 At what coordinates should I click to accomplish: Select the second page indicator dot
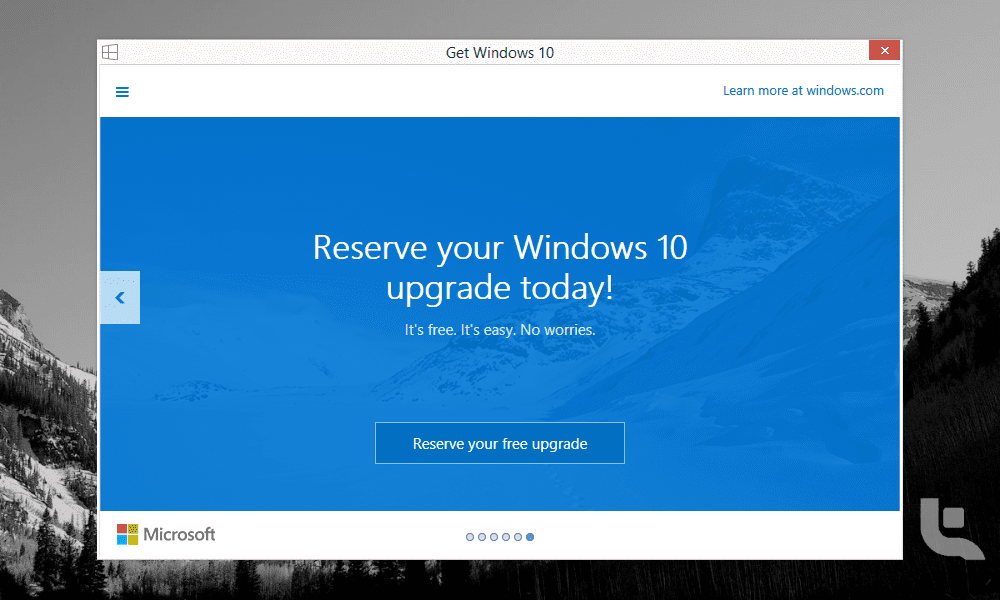point(482,537)
